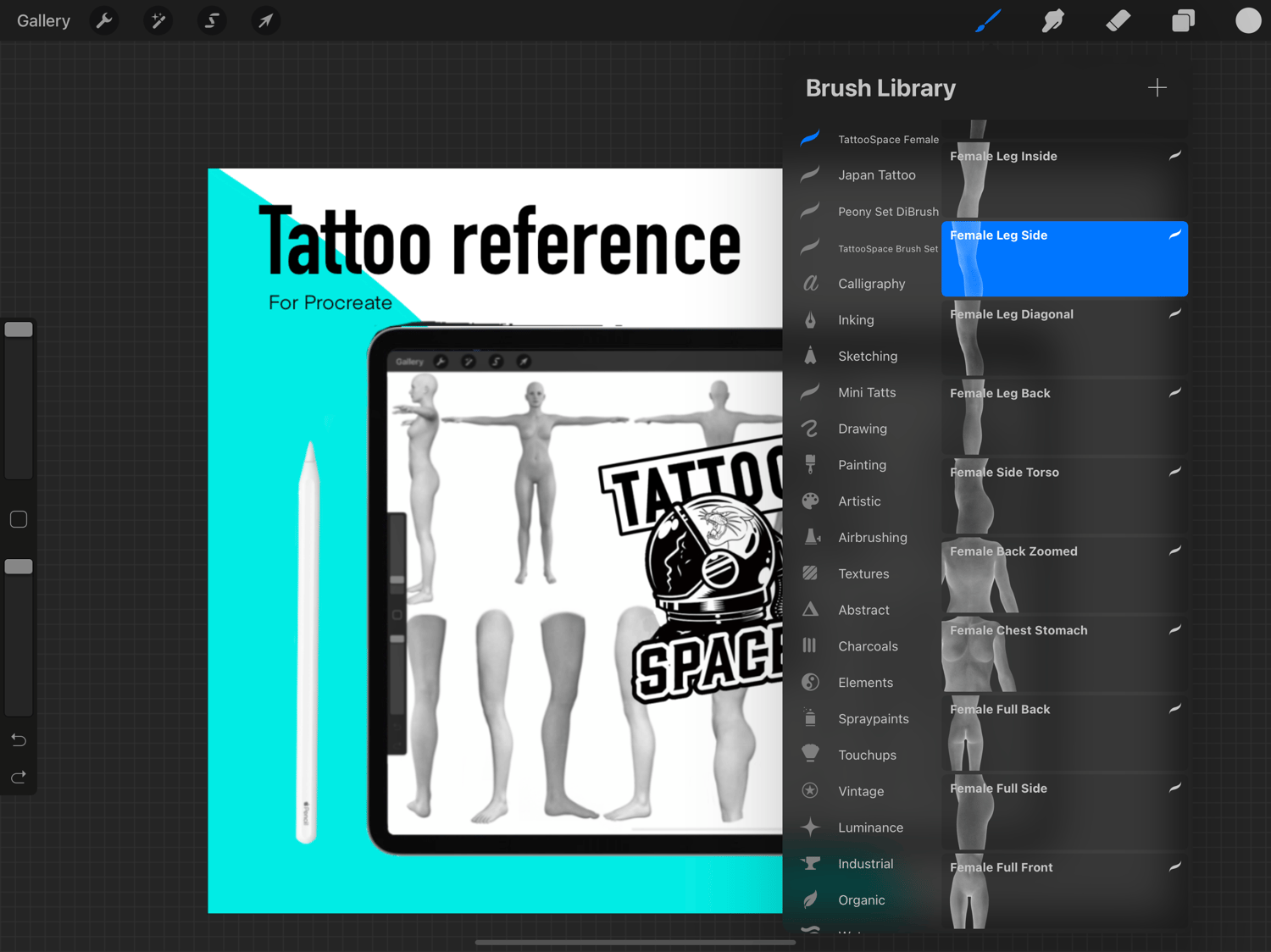Switch to the Spraypaints brush set
1271x952 pixels.
point(869,719)
